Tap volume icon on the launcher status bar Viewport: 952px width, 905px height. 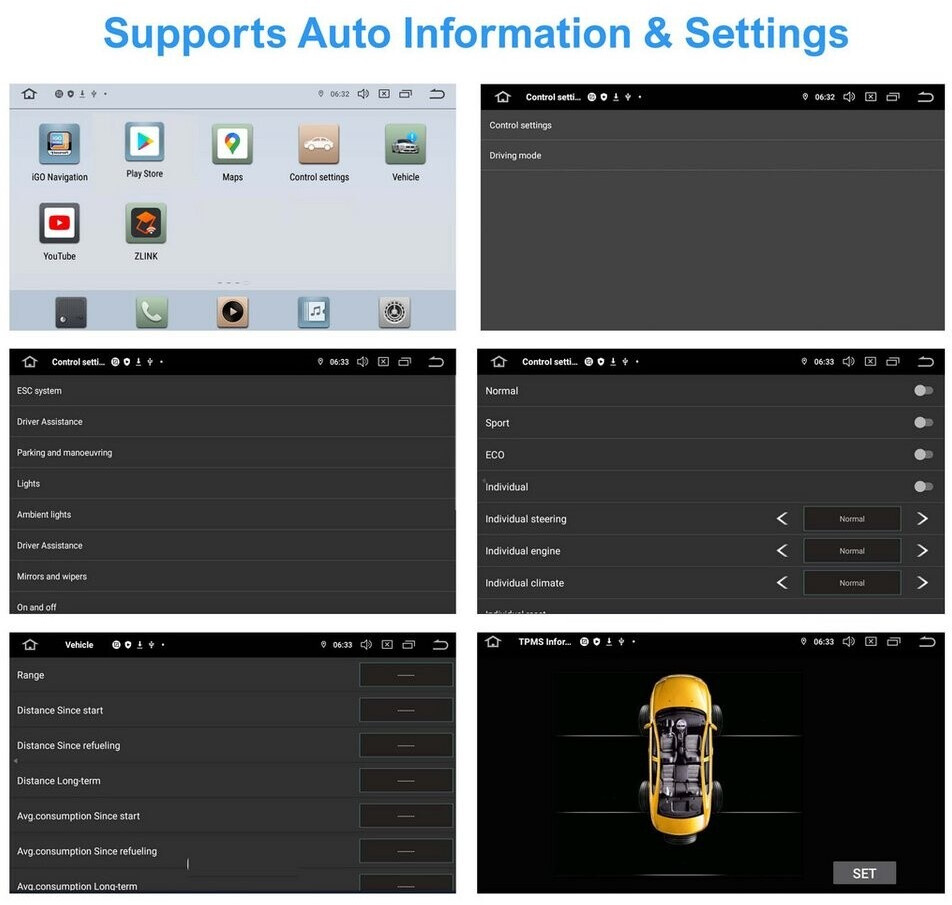(x=363, y=93)
